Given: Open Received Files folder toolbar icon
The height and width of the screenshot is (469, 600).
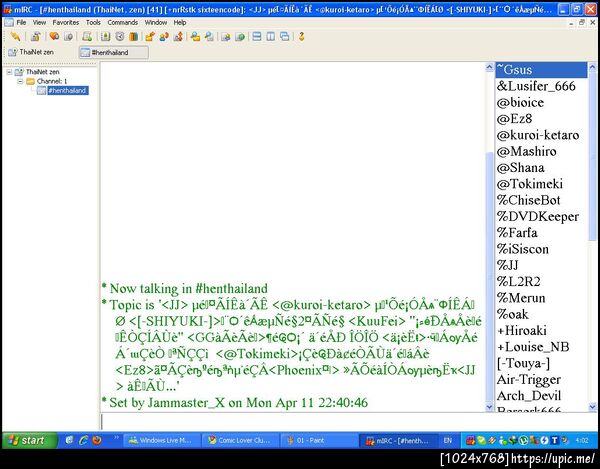Looking at the screenshot, I should tap(195, 37).
